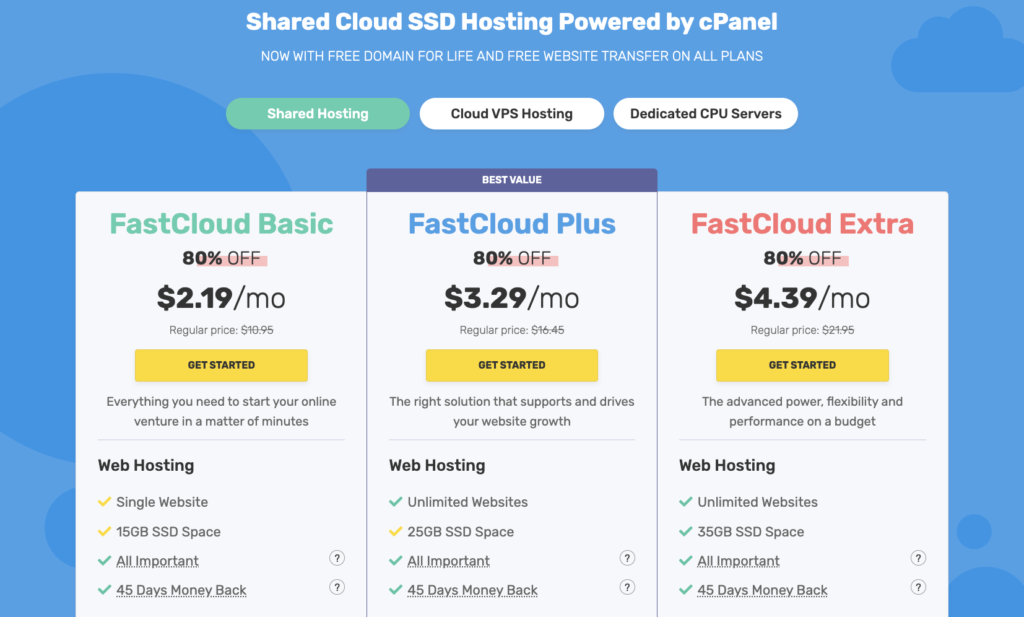Click regular price $10.95 text

pyautogui.click(x=221, y=330)
